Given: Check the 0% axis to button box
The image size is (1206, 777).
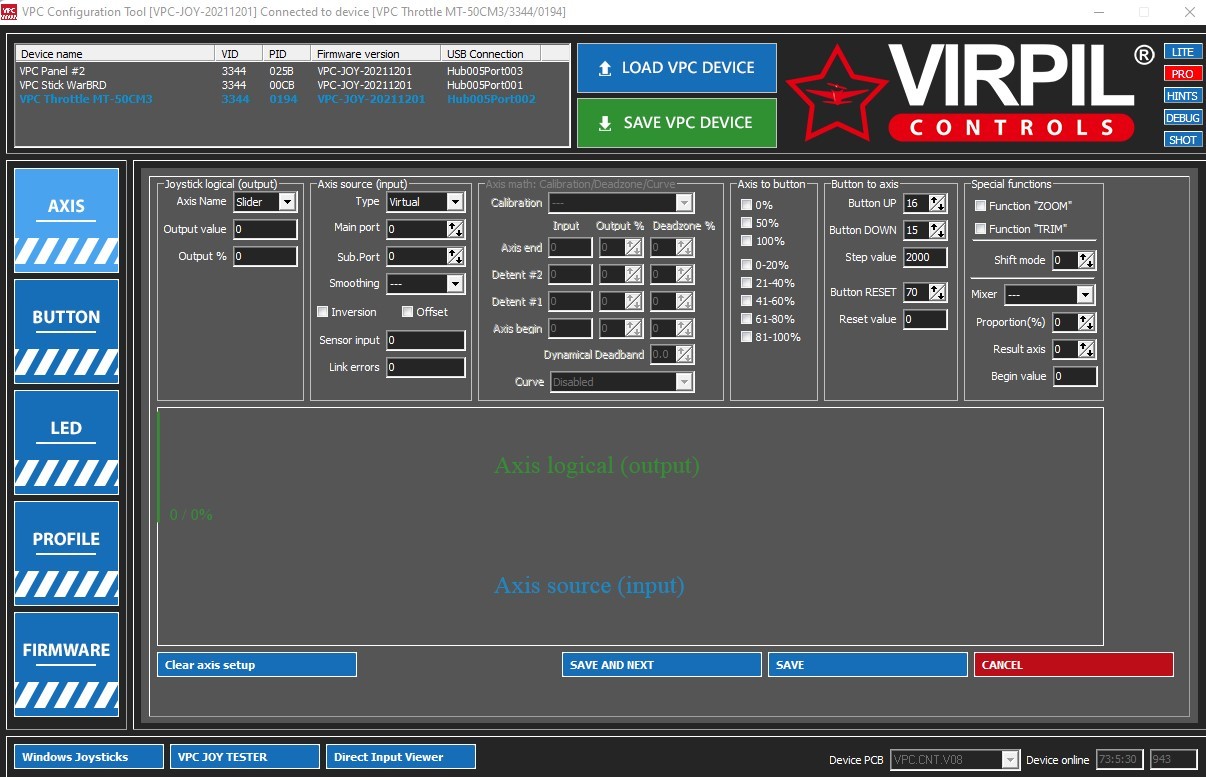Looking at the screenshot, I should pos(746,205).
